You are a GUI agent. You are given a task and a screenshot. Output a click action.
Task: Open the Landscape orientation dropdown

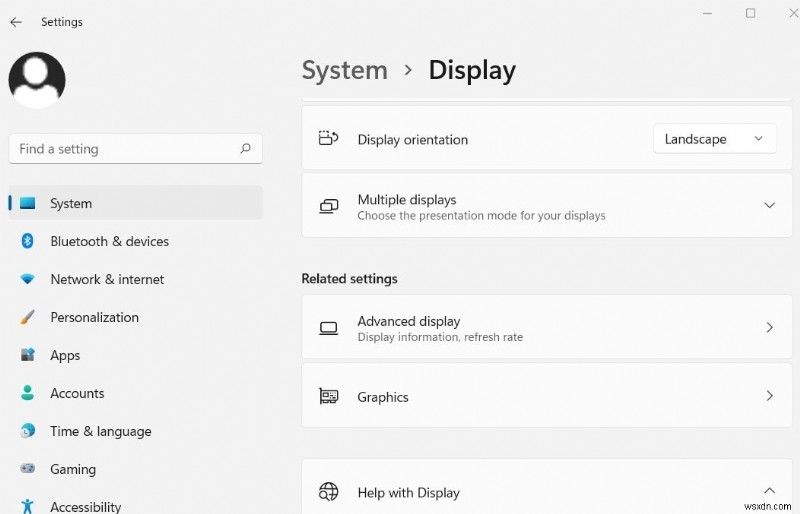click(x=714, y=139)
